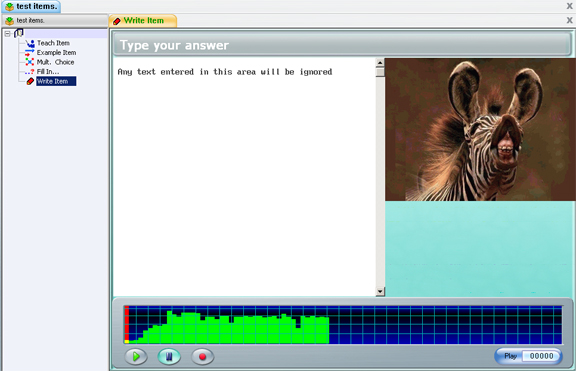Pause audio with the blue pause button
Screen dimensions: 576x371
pos(169,357)
